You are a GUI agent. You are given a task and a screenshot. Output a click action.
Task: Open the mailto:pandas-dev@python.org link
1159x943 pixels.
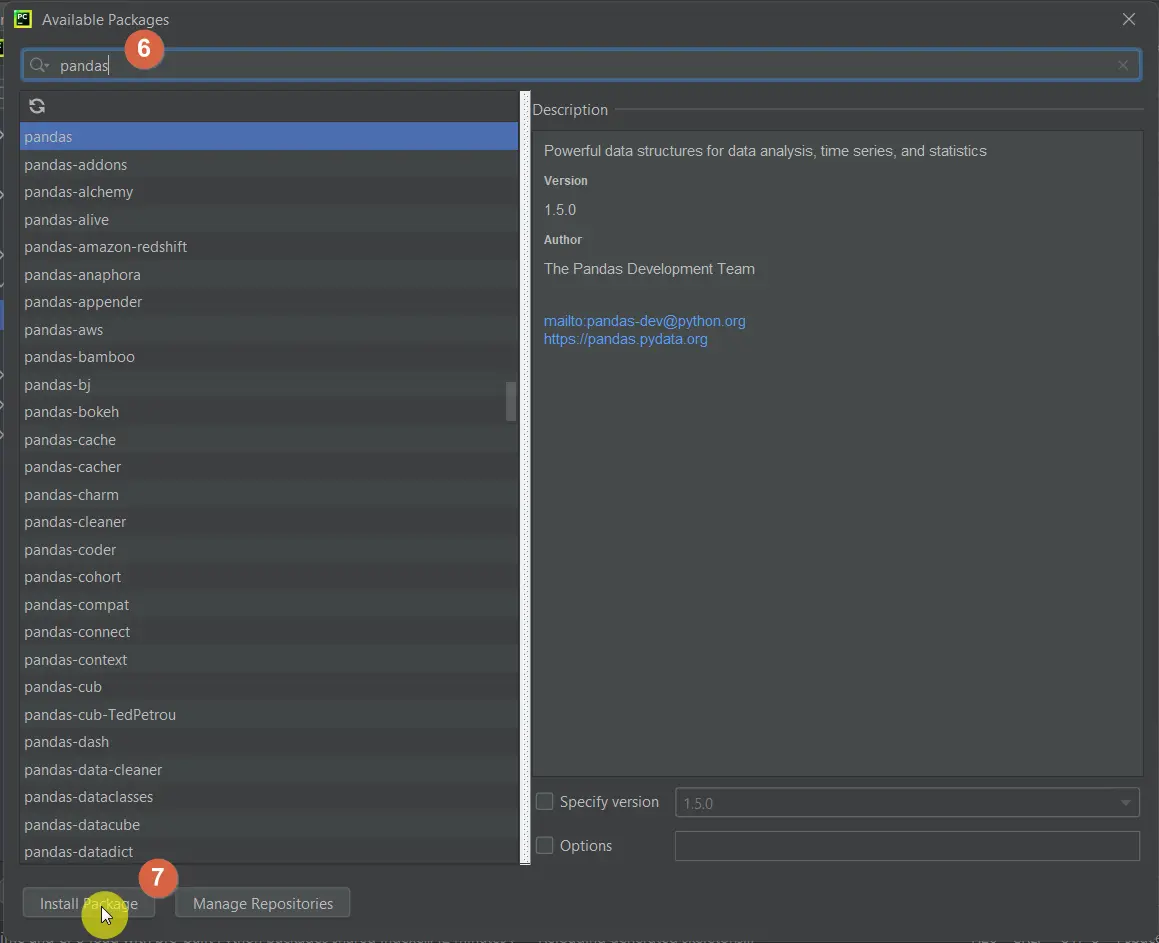point(645,321)
